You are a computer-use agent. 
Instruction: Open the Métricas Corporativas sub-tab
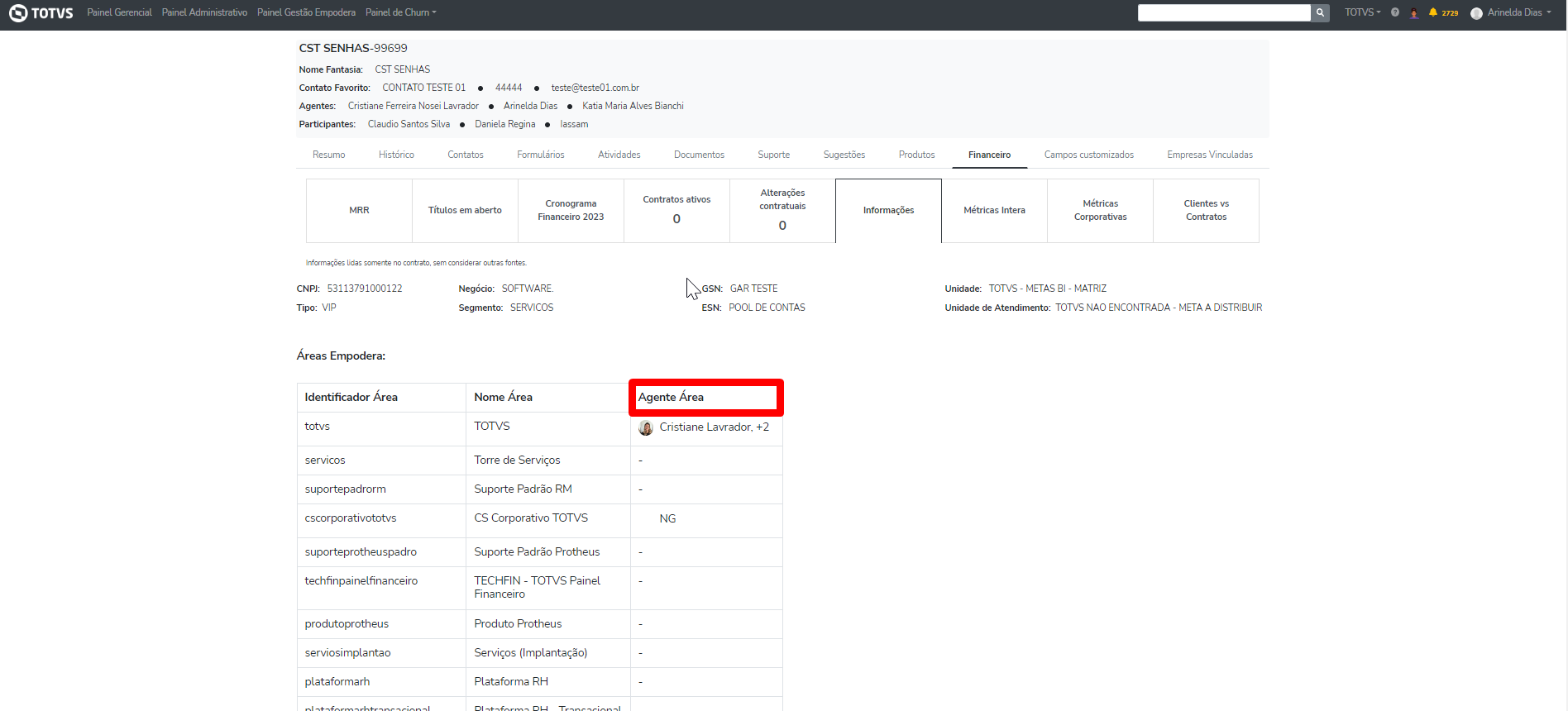[x=1100, y=211]
